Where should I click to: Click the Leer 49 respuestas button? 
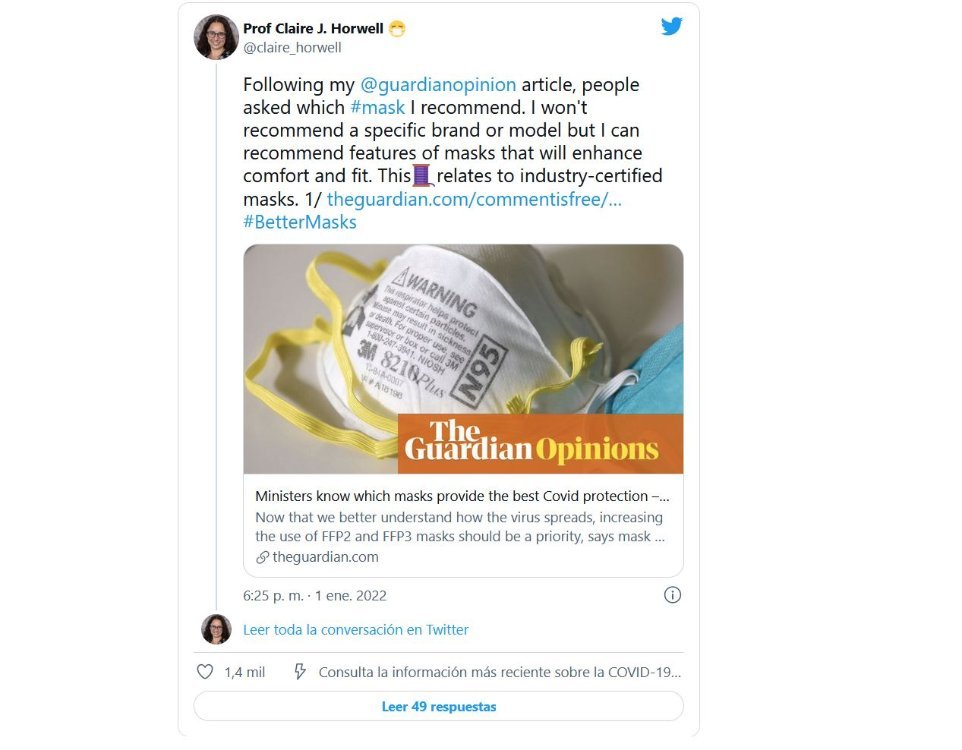point(439,706)
